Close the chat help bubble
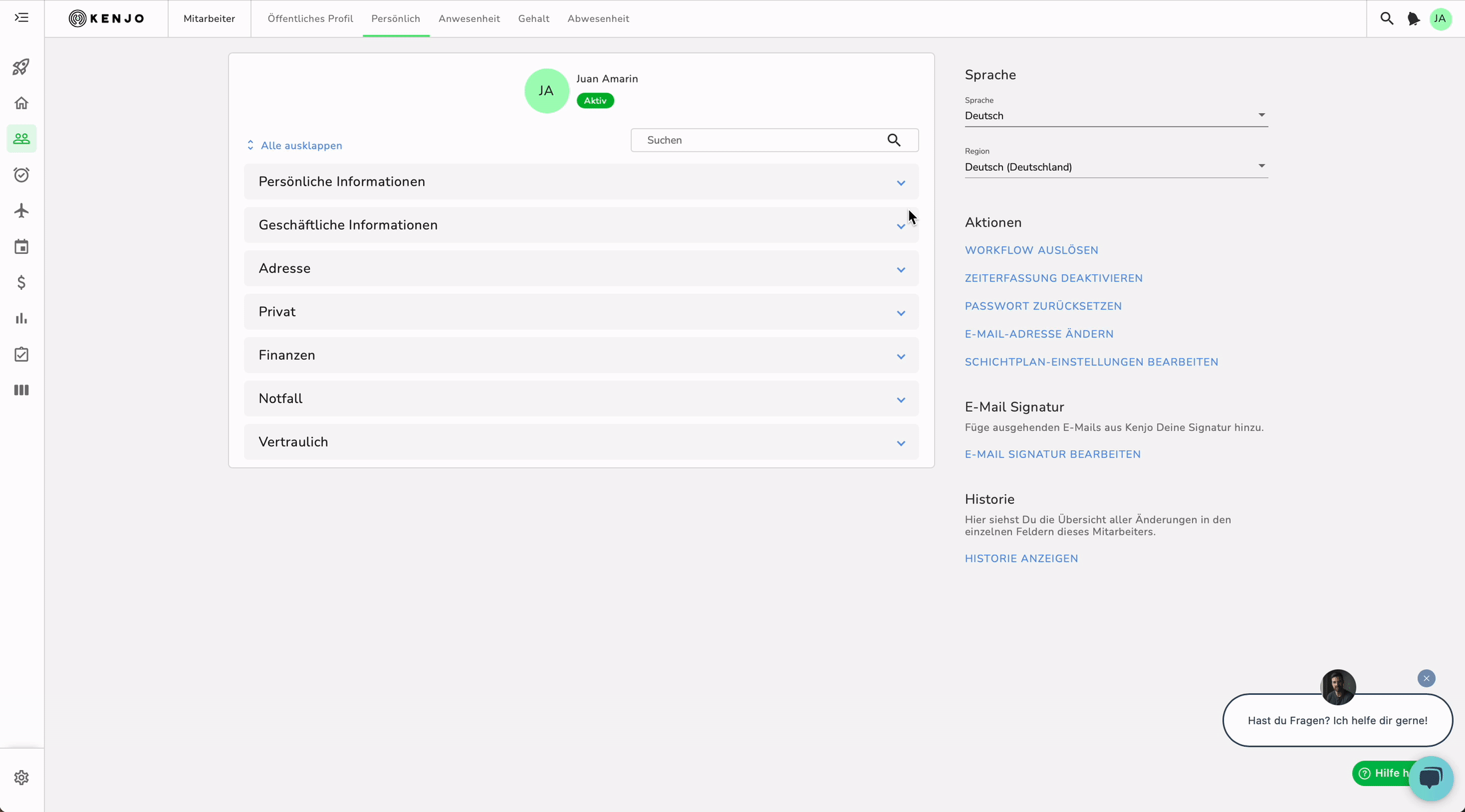This screenshot has width=1465, height=812. 1426,678
